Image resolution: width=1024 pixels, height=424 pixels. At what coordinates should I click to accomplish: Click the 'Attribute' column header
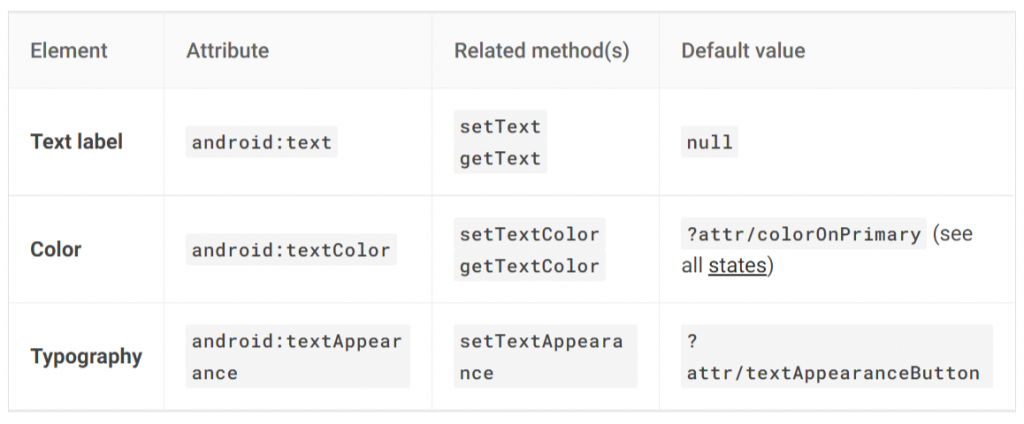(227, 50)
